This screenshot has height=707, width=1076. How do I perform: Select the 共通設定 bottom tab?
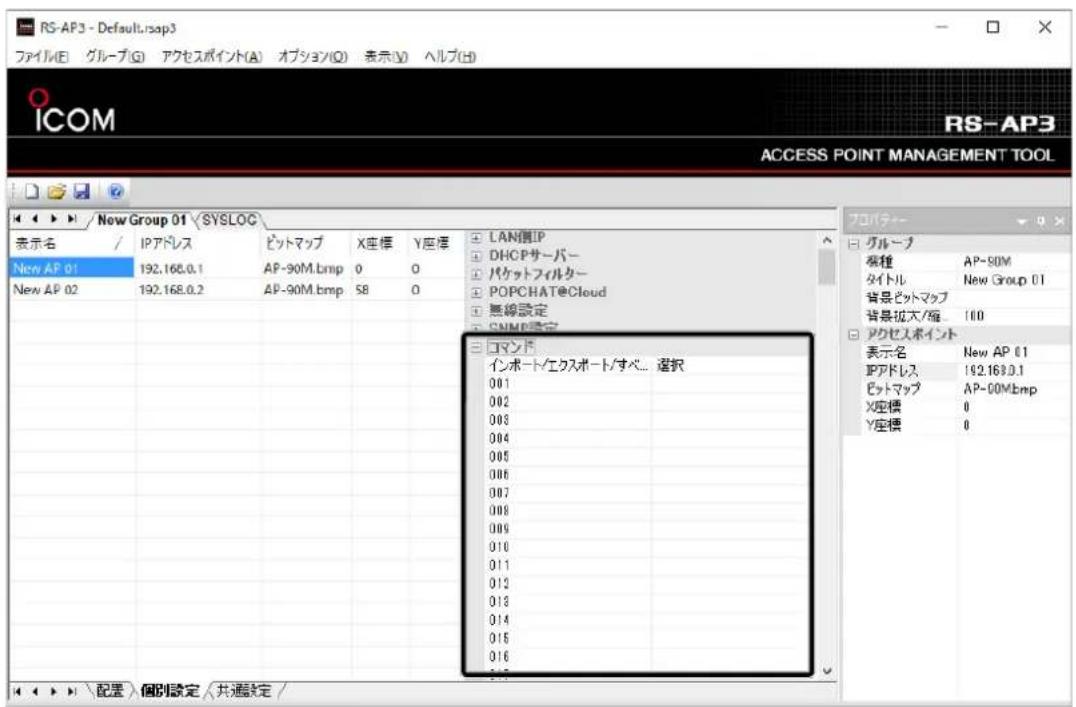[x=244, y=691]
